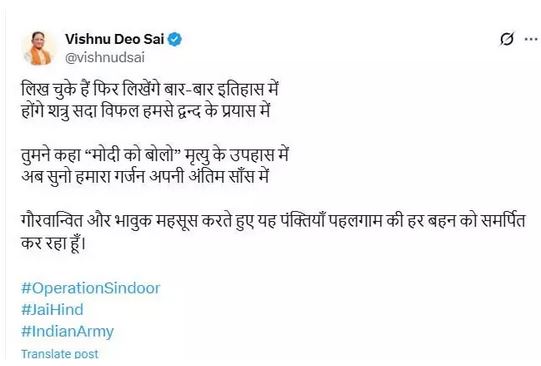Open the Grok explain-post icon
The image size is (541, 366).
coord(507,39)
